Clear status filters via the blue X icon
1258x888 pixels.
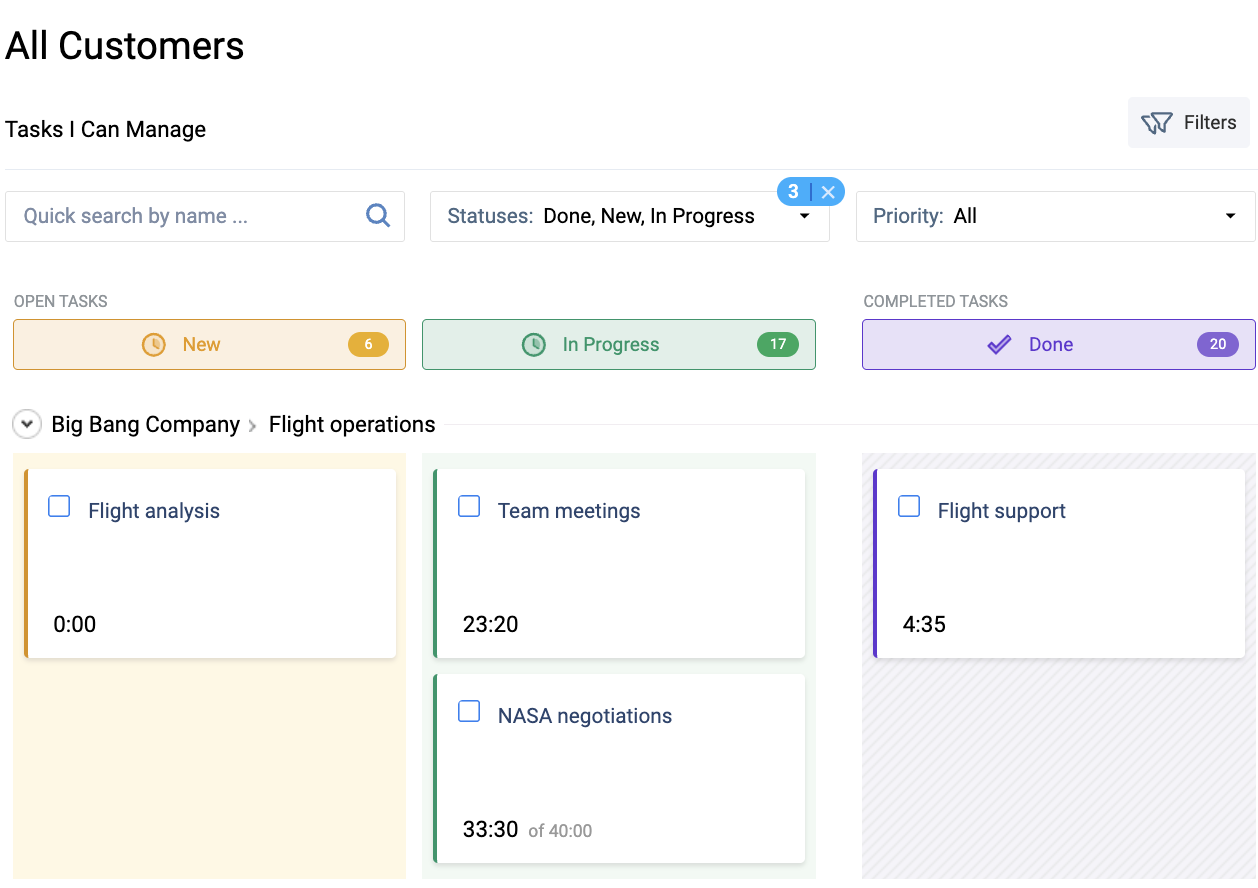coord(828,191)
